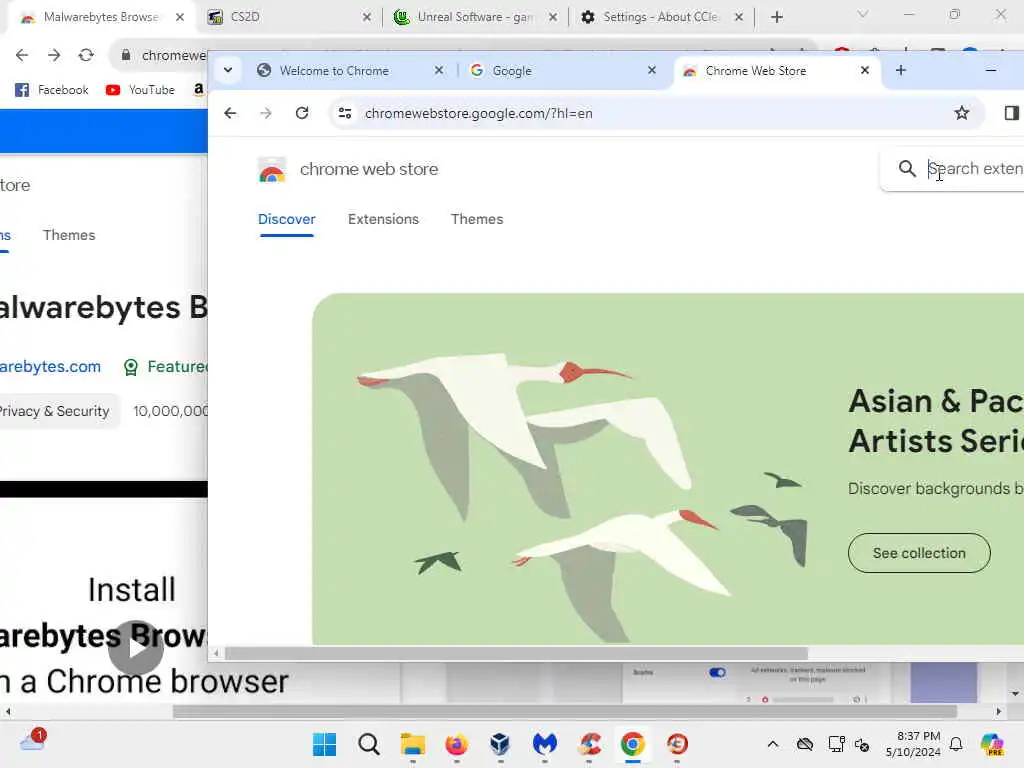Click the vertical scrollbar down arrow in background window
Image resolution: width=1024 pixels, height=768 pixels.
[1014, 694]
